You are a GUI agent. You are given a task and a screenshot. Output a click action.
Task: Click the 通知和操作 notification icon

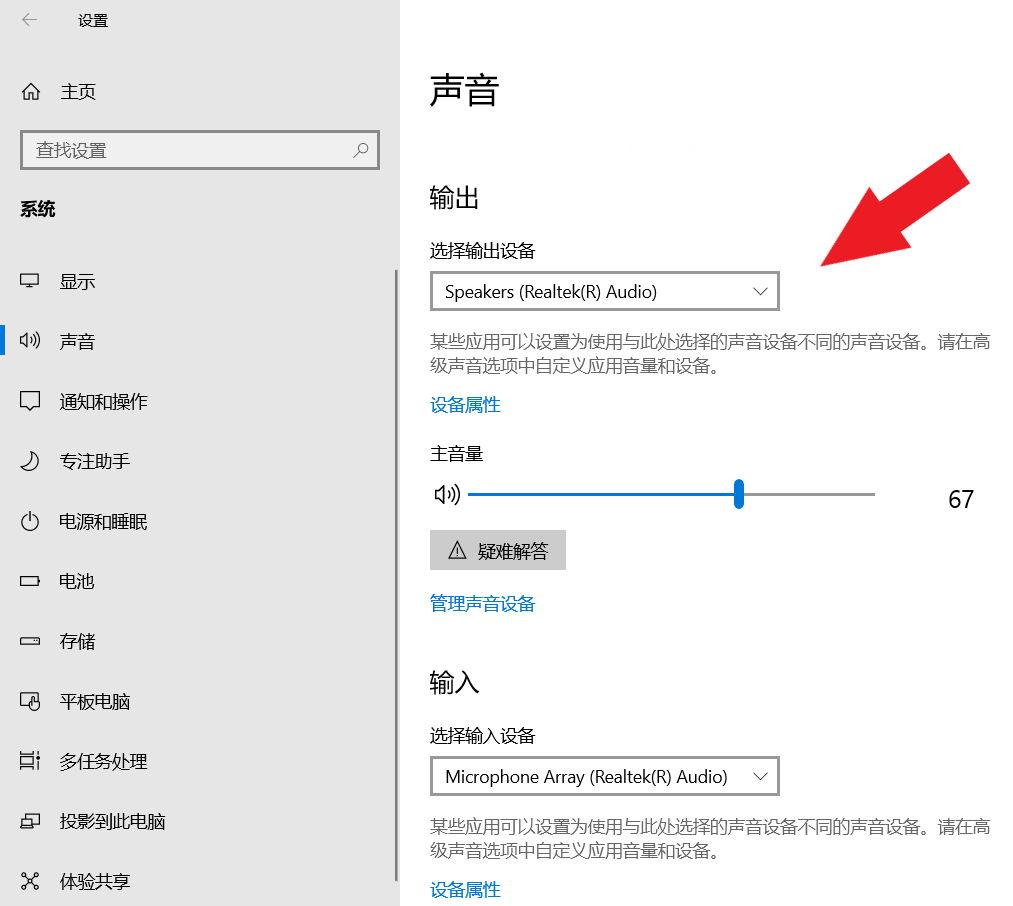(30, 401)
